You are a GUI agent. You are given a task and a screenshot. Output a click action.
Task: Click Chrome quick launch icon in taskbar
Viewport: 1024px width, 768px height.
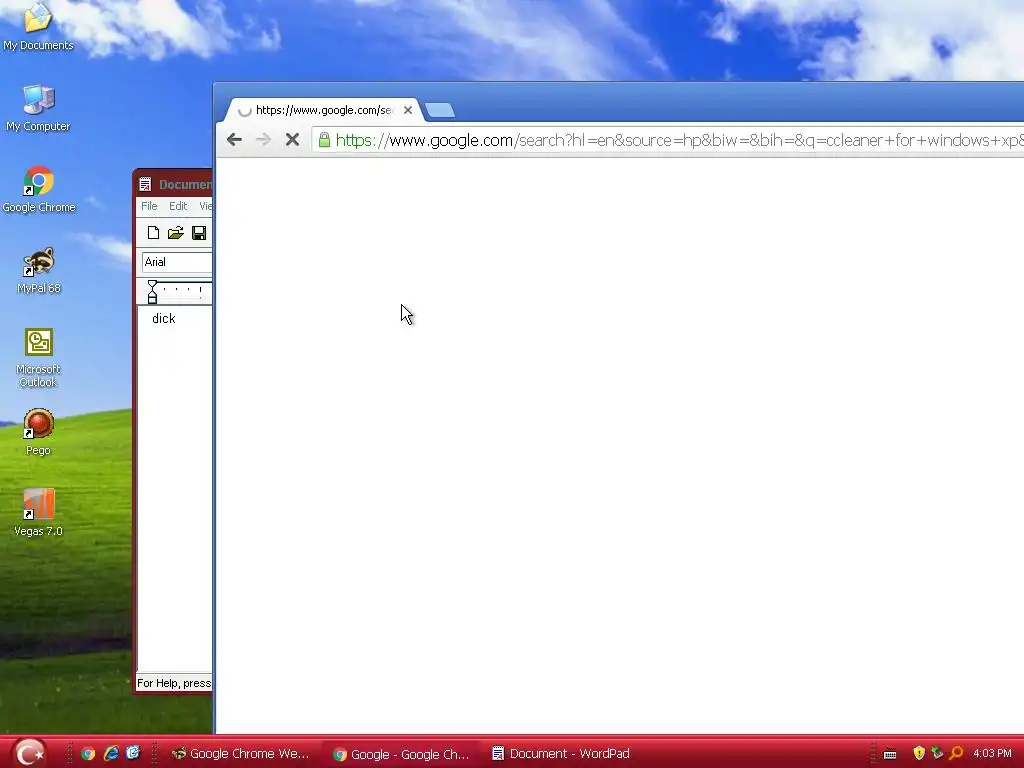click(x=88, y=754)
